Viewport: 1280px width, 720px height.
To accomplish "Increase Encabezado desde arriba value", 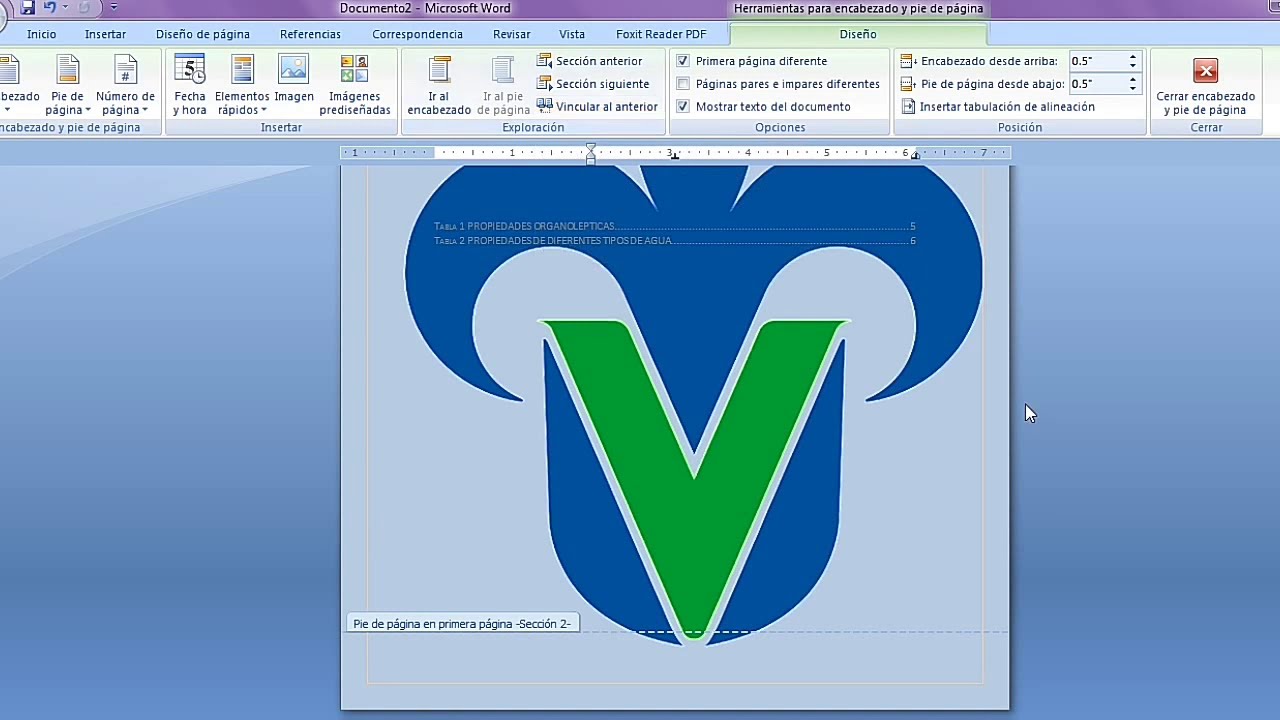I will 1132,57.
